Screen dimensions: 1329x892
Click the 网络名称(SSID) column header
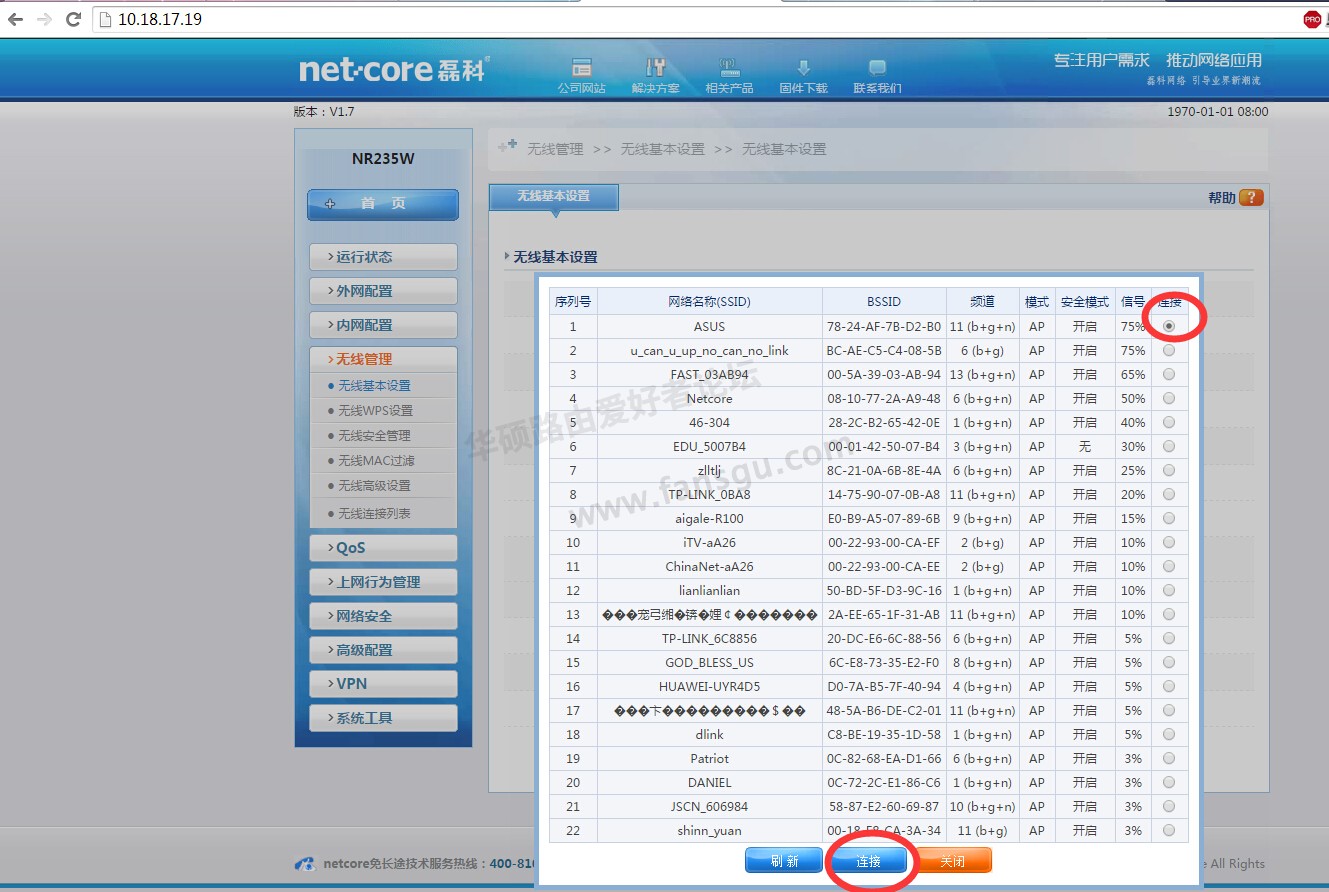pos(710,301)
